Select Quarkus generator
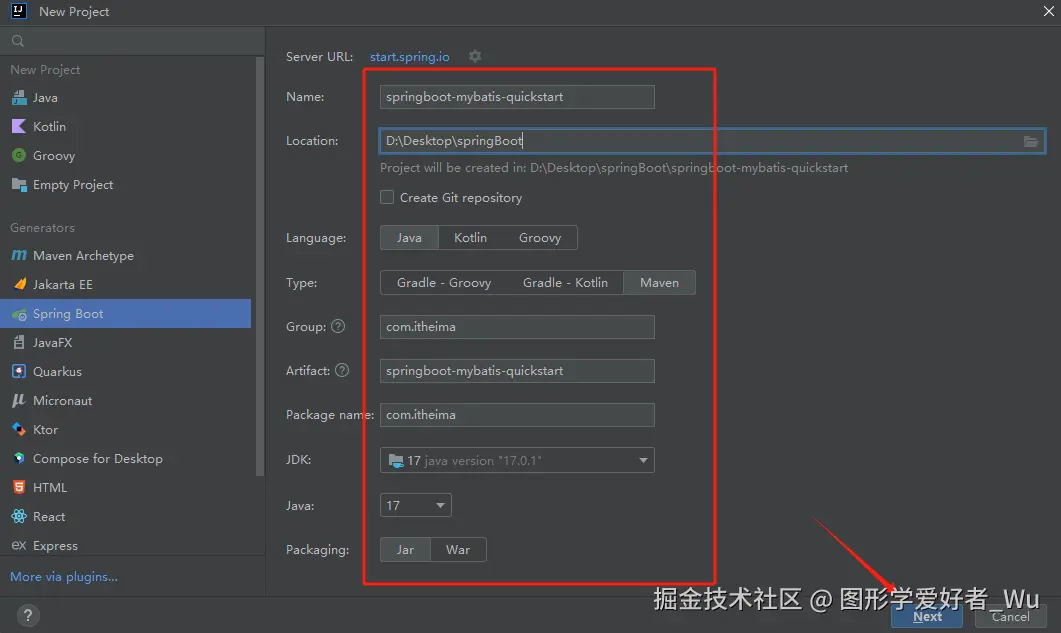 [125, 372]
